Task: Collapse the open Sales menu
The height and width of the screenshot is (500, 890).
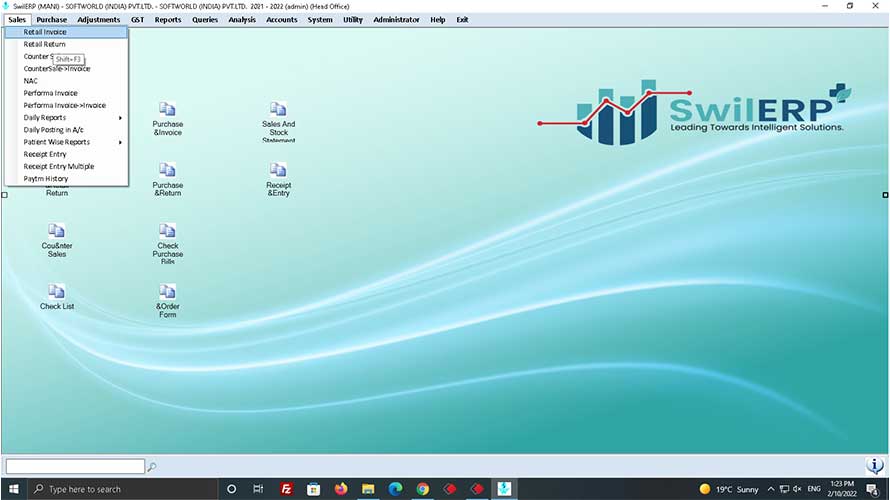Action: click(x=17, y=19)
